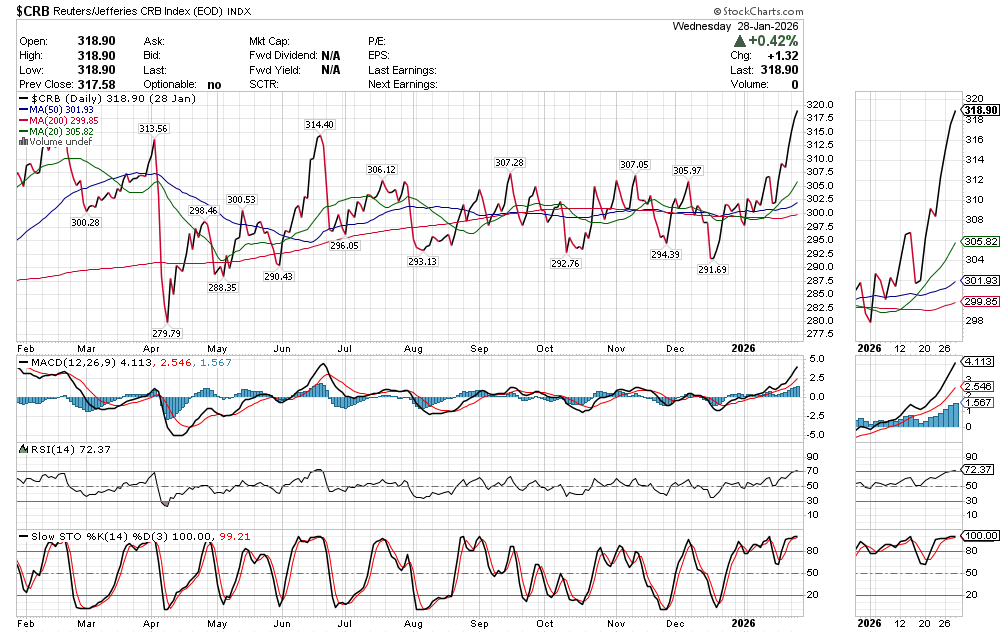Image resolution: width=1000 pixels, height=633 pixels.
Task: Click the 72.37 RSI value tag
Action: (980, 470)
